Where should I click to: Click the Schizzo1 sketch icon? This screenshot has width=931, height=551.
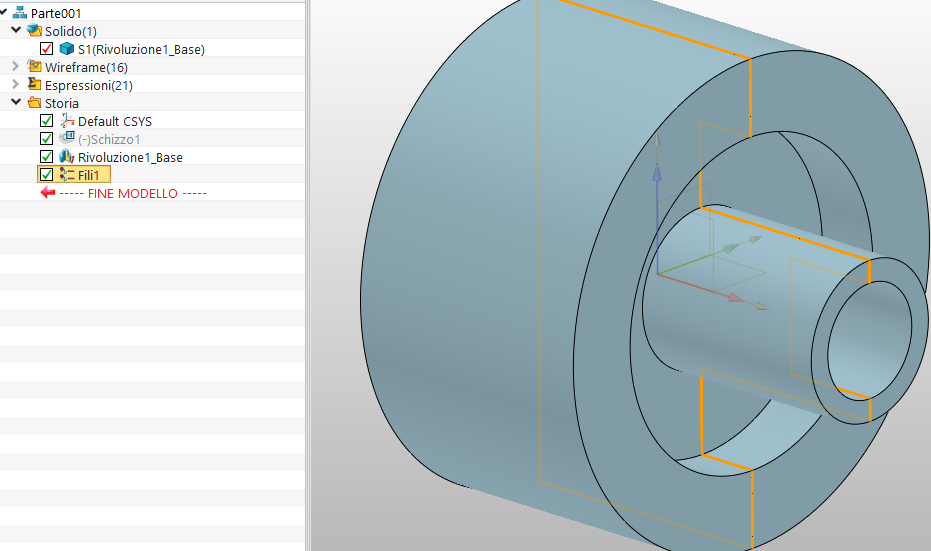pos(67,139)
